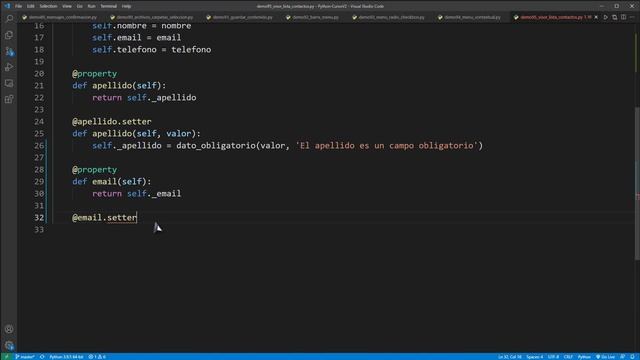This screenshot has height=360, width=640.
Task: Switch to demo02 barra menu tab
Action: pos(315,17)
